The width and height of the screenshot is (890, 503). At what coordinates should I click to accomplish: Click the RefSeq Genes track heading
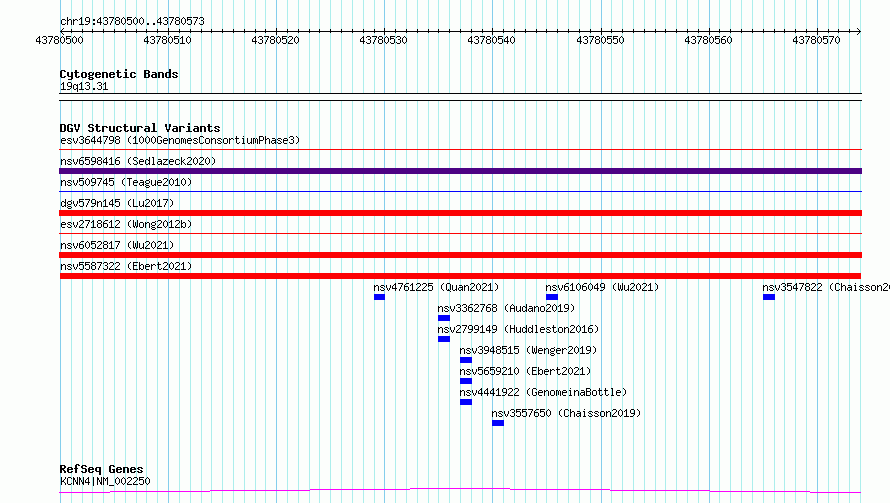(101, 469)
